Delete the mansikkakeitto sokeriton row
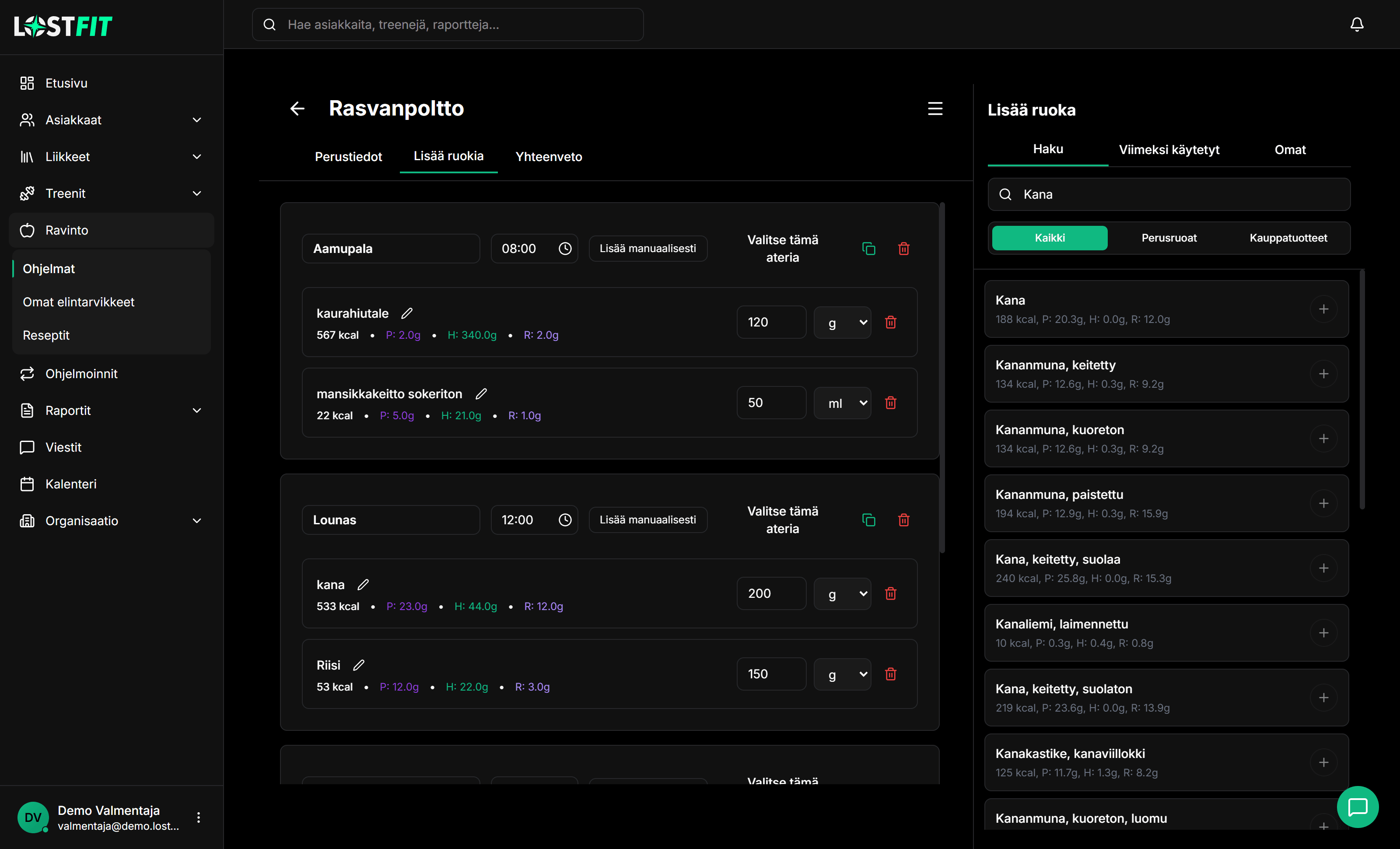 click(x=890, y=403)
